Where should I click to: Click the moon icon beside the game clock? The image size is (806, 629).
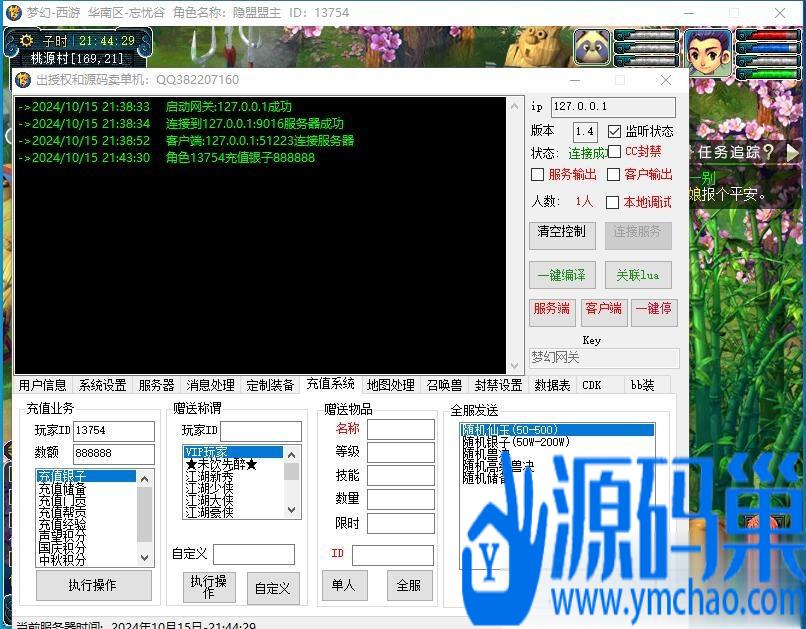[x=26, y=41]
